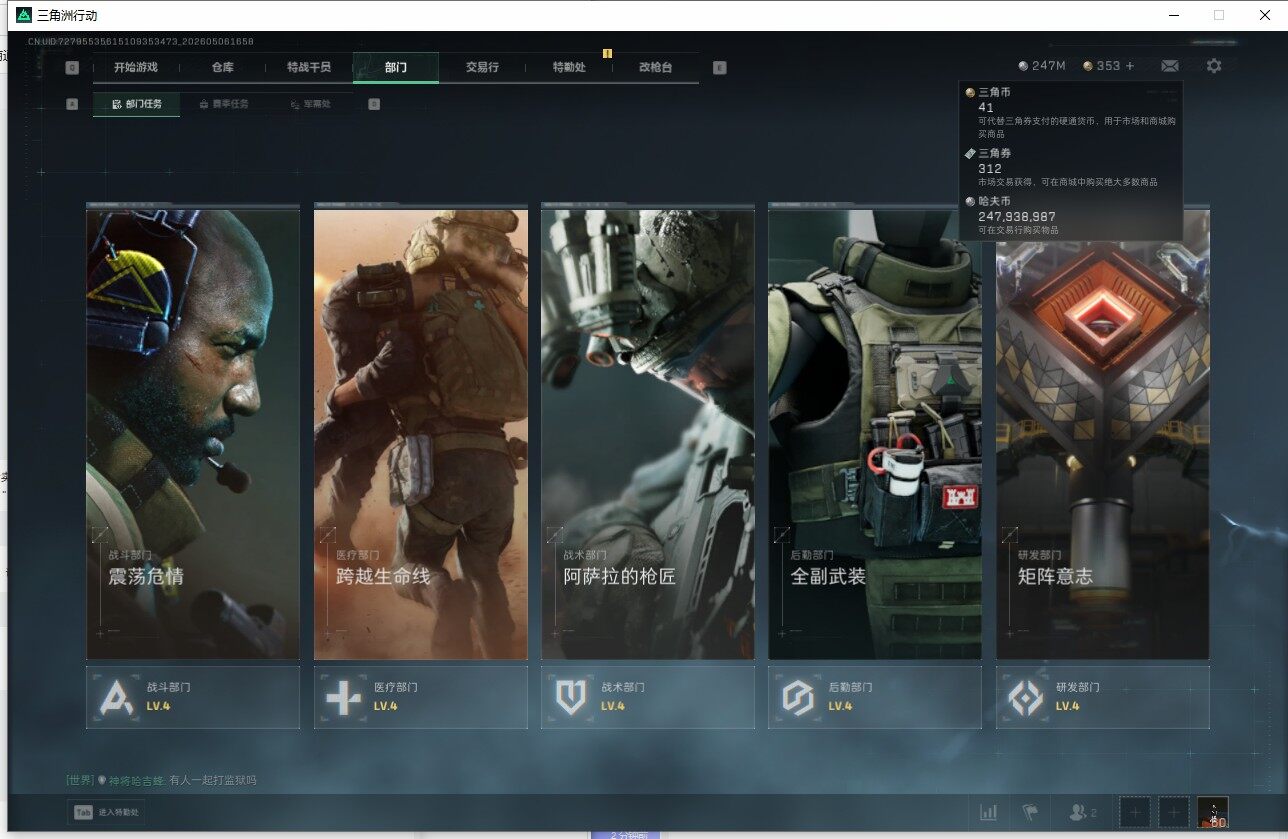
Task: Click the 战术部门 LV.4 panel
Action: (x=648, y=698)
